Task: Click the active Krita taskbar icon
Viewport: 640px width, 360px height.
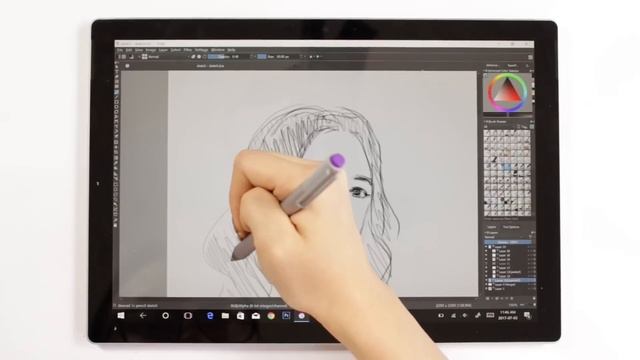Action: coord(301,316)
